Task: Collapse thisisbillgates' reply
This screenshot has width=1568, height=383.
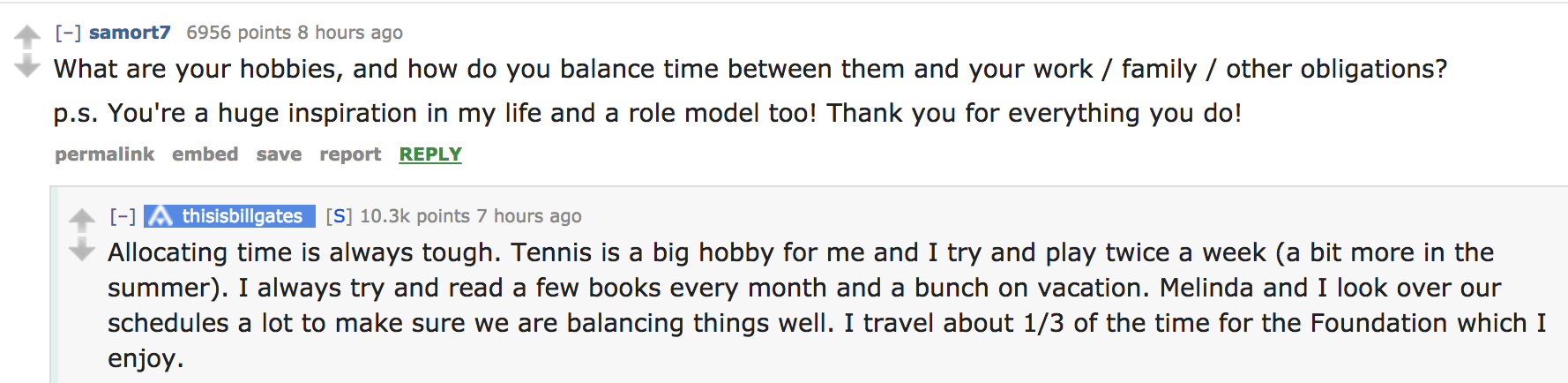Action: [123, 216]
